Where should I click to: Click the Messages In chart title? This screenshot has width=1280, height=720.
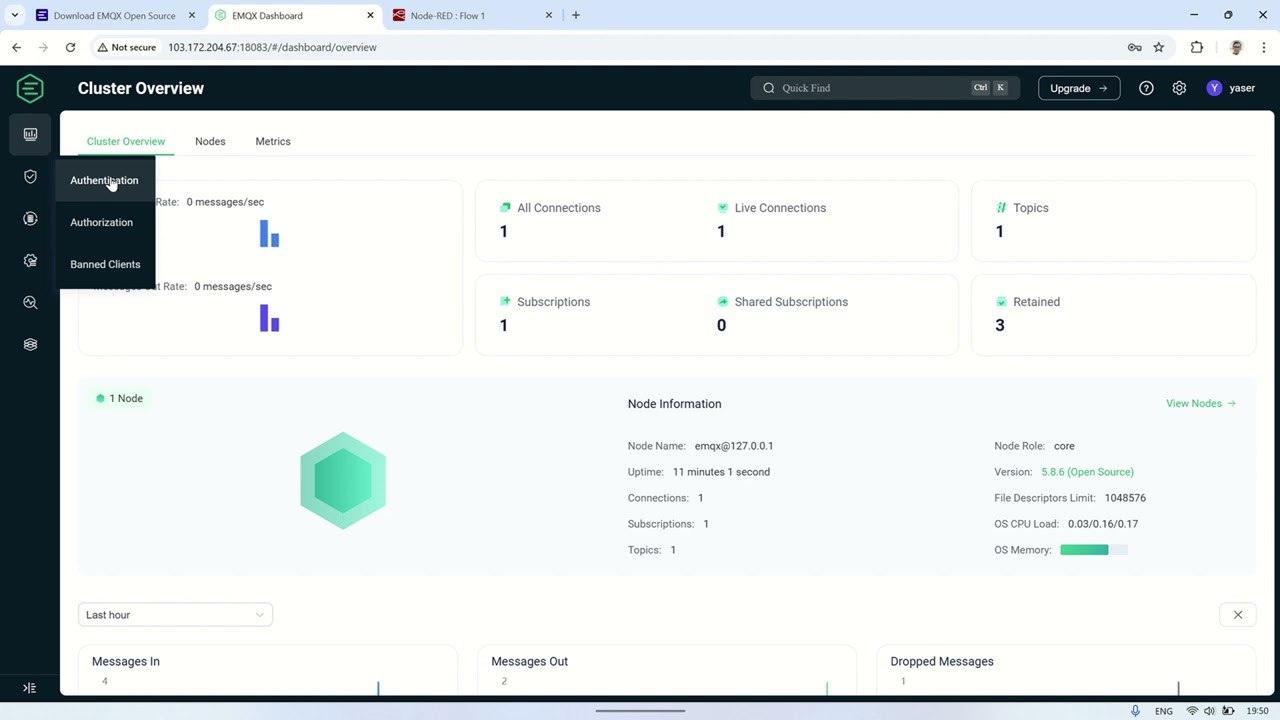click(126, 661)
